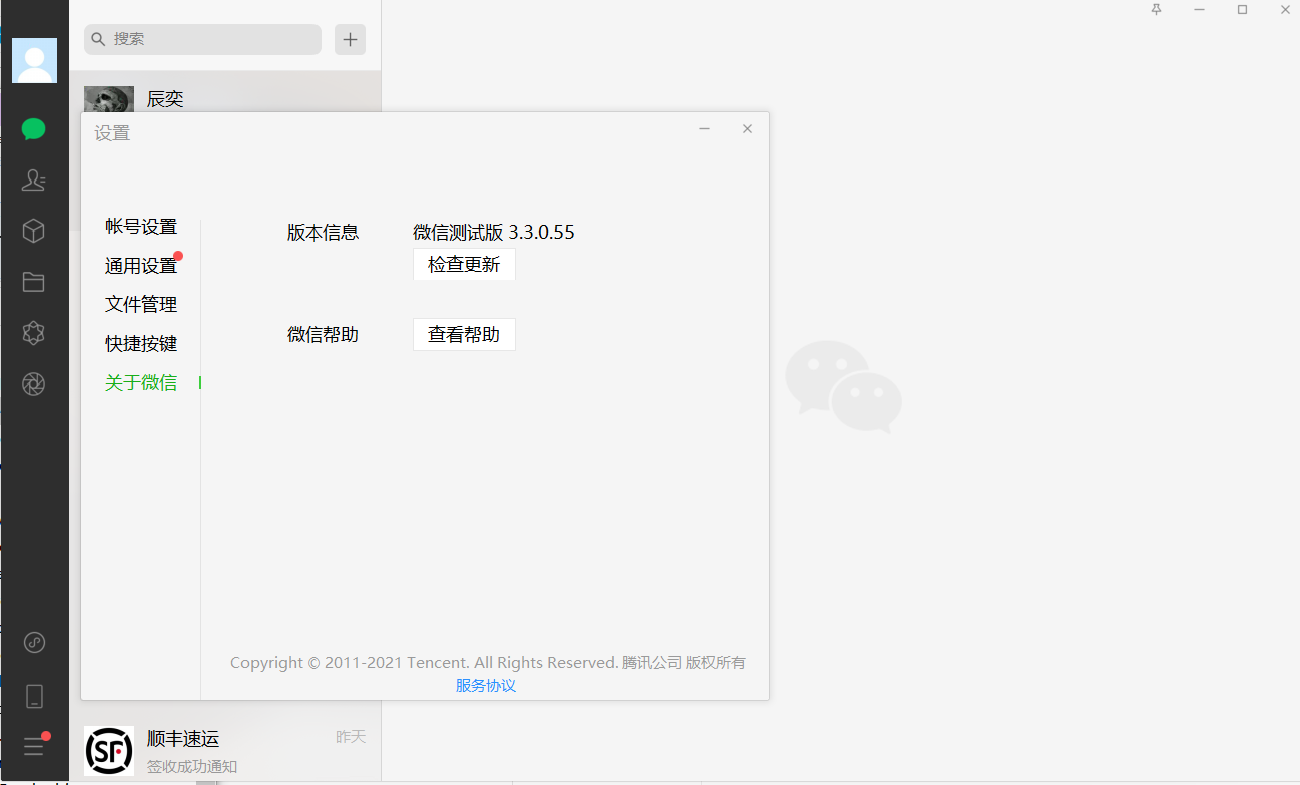Open Chats via the green chat bubble icon
Viewport: 1300px width, 785px height.
33,129
